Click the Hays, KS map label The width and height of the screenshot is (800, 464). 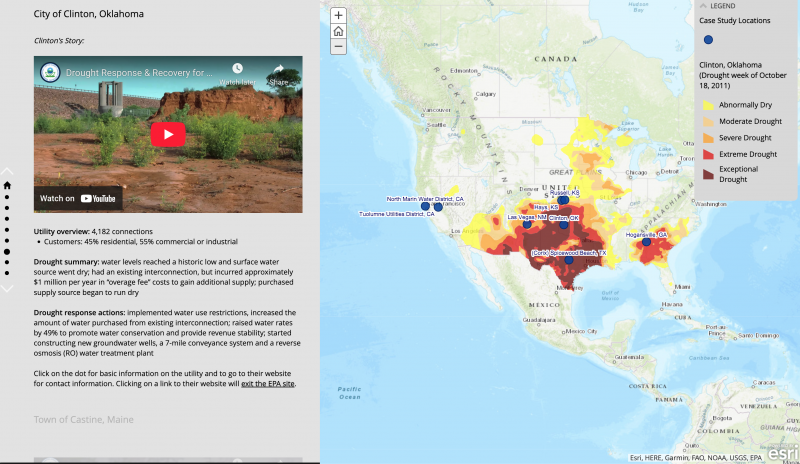click(546, 207)
